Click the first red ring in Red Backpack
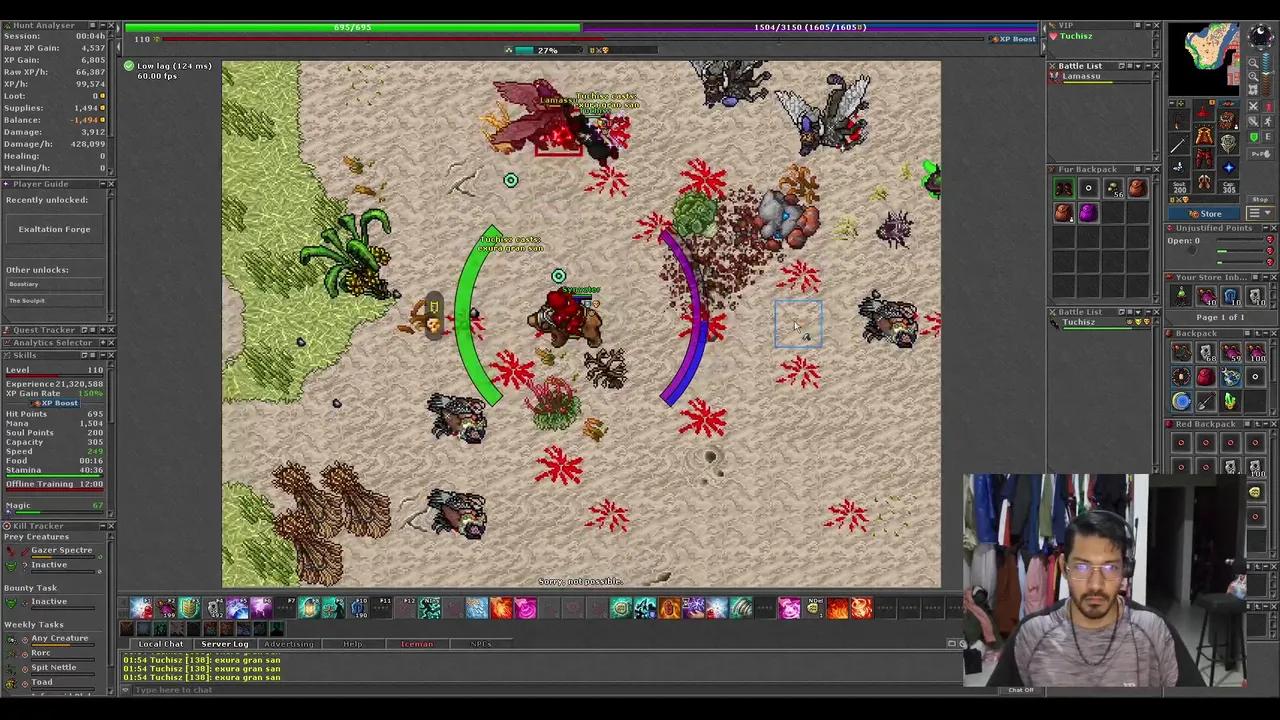The height and width of the screenshot is (720, 1280). [1181, 442]
